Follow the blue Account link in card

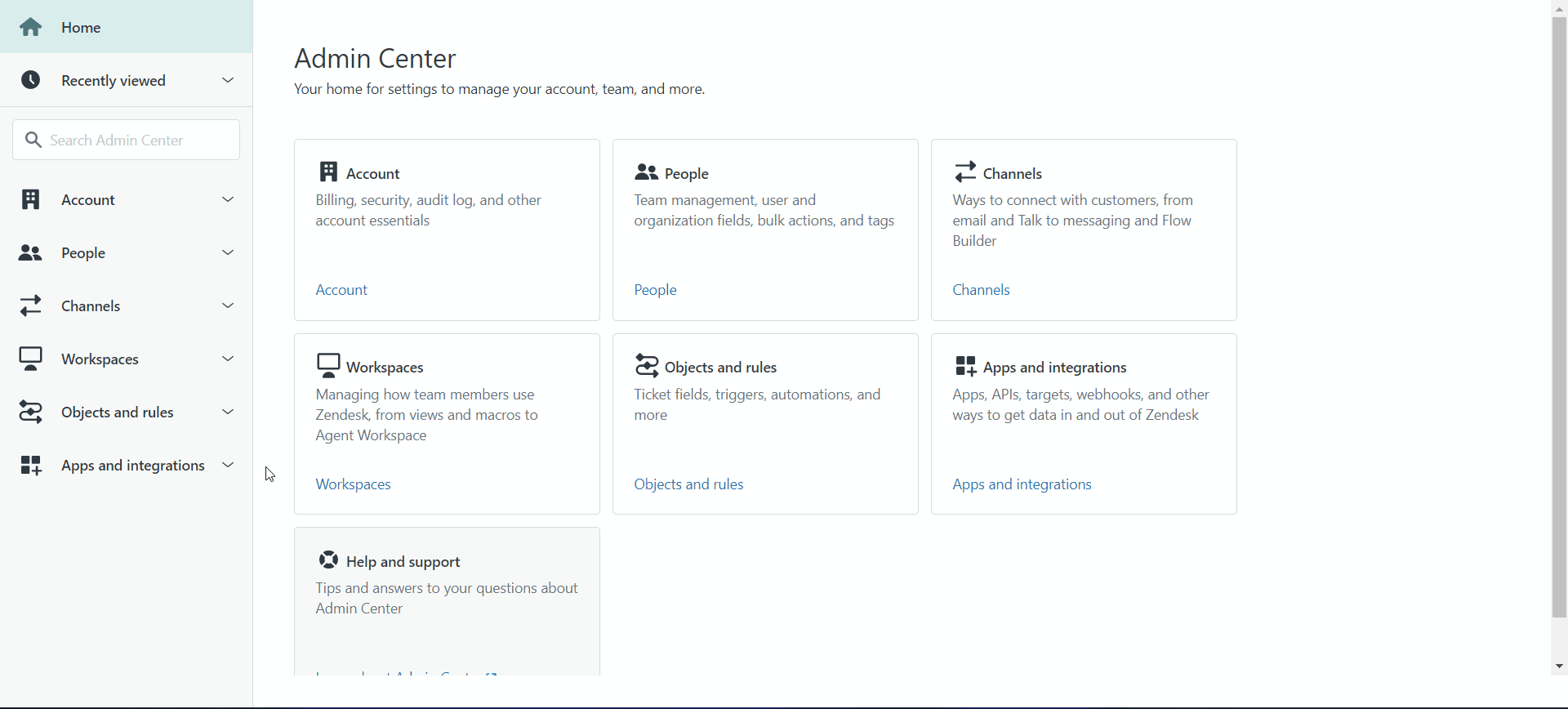pos(341,290)
